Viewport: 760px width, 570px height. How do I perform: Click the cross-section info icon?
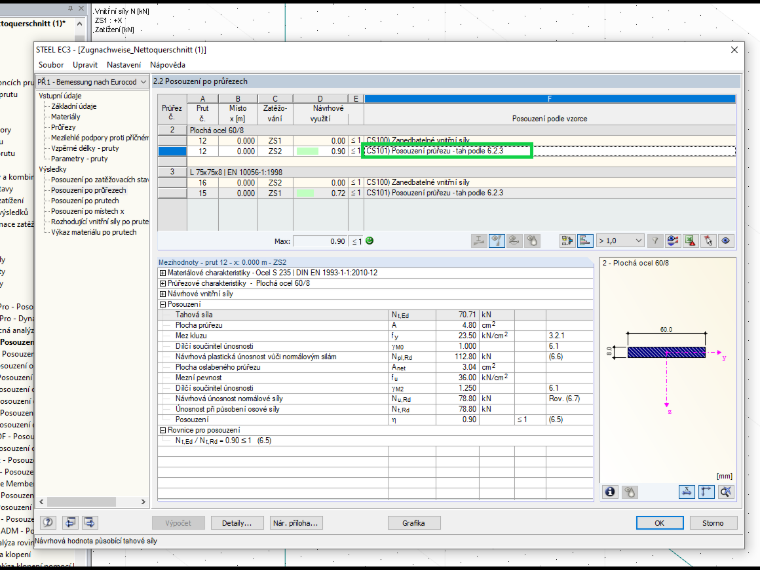[x=610, y=492]
